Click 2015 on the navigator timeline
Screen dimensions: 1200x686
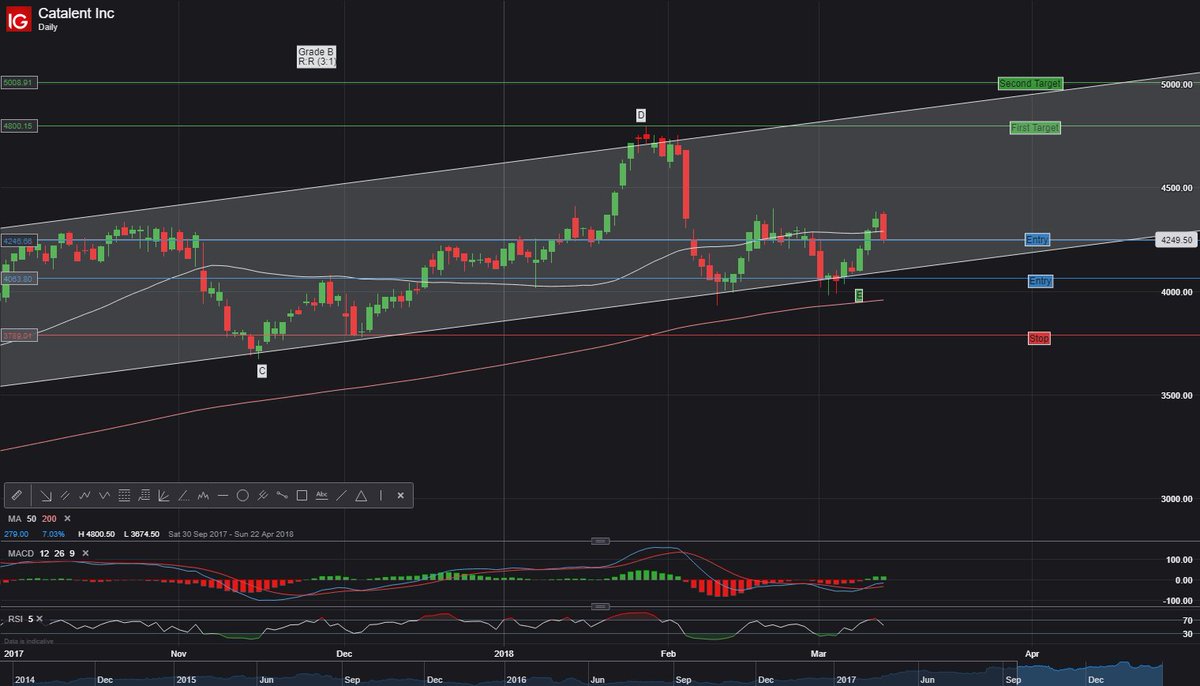point(186,680)
